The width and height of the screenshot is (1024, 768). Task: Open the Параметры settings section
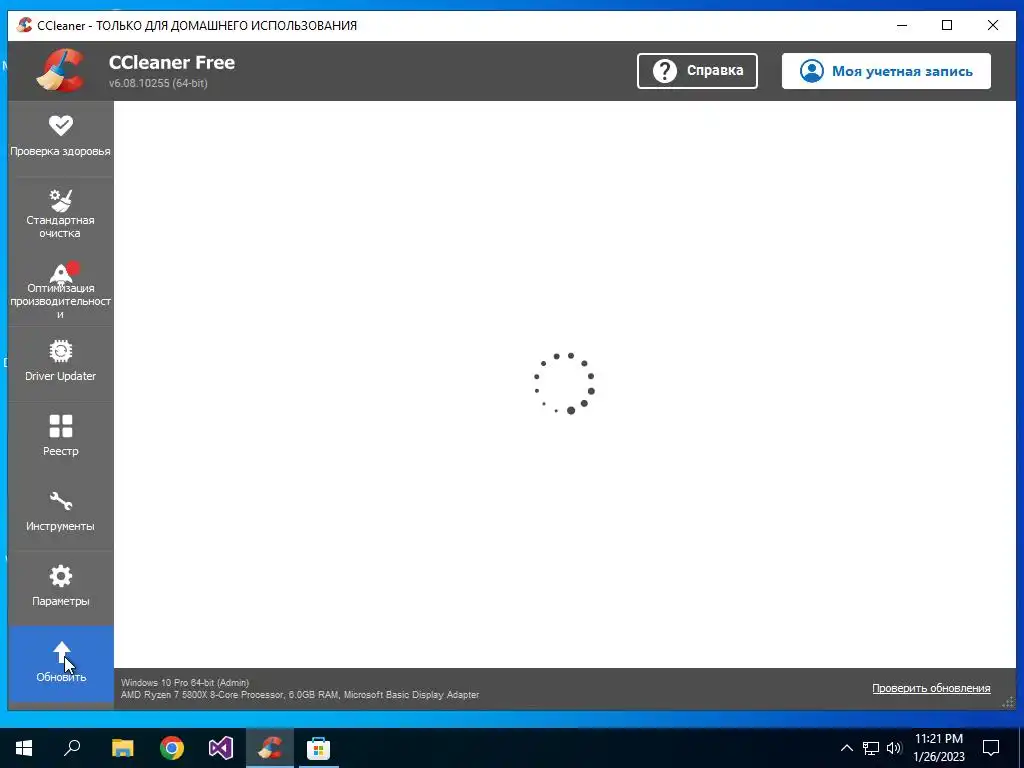coord(61,588)
